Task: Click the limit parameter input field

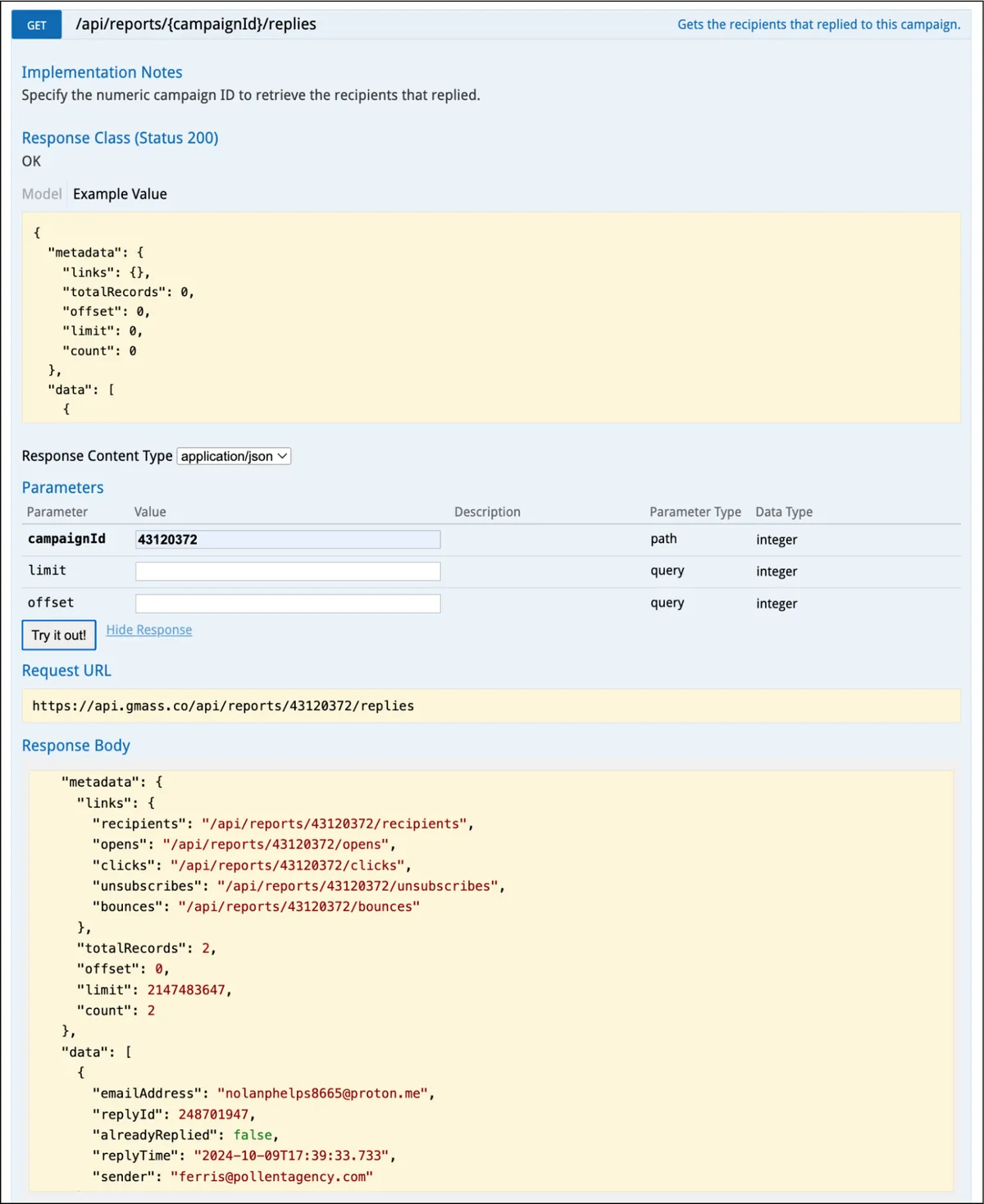Action: pos(288,571)
